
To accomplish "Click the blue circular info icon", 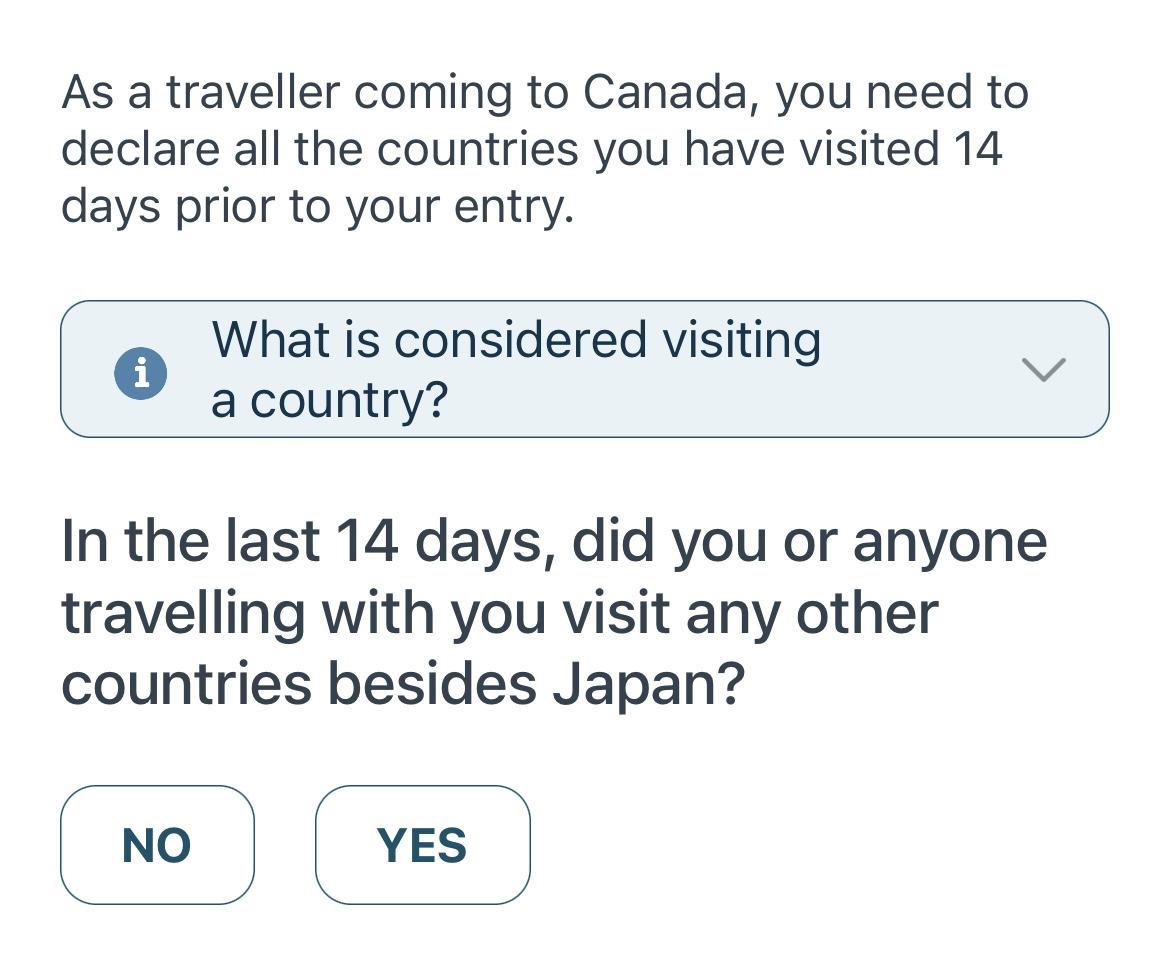I will [140, 372].
